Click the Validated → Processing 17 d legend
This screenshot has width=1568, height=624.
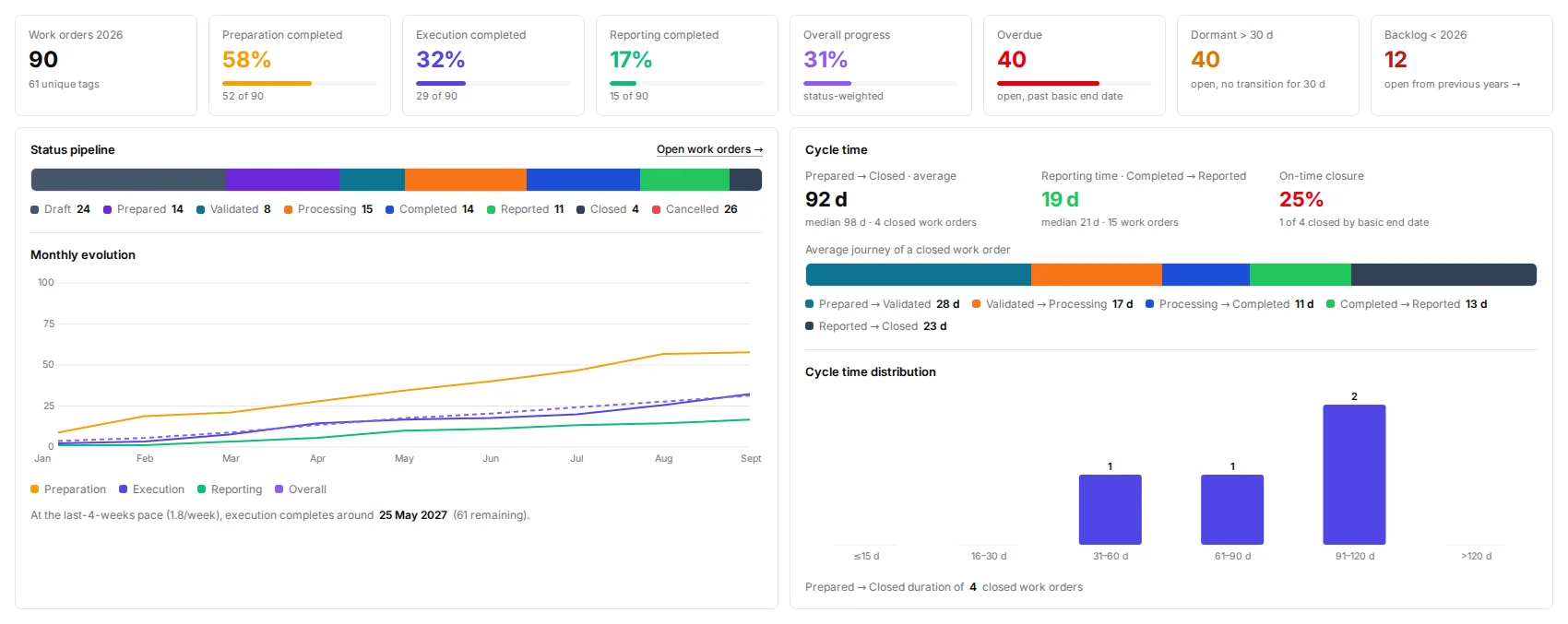(x=1052, y=304)
